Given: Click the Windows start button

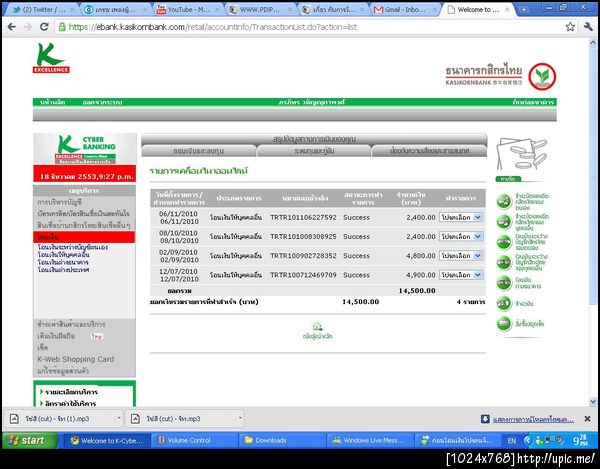Looking at the screenshot, I should coord(30,440).
